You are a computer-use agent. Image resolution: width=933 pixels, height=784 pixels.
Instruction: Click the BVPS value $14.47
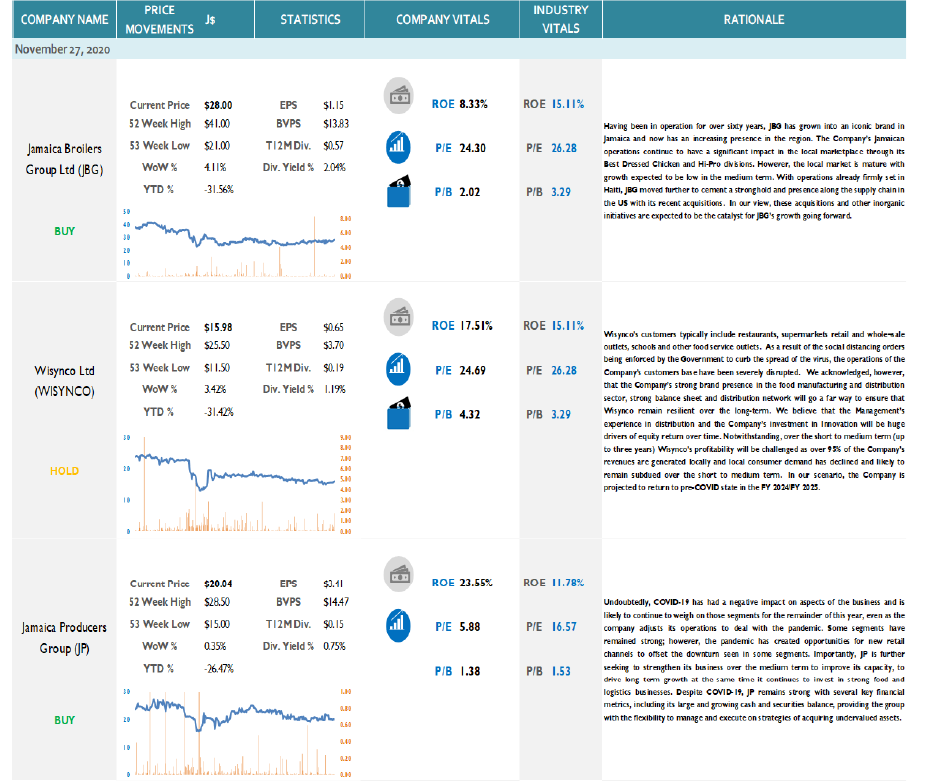coord(336,603)
